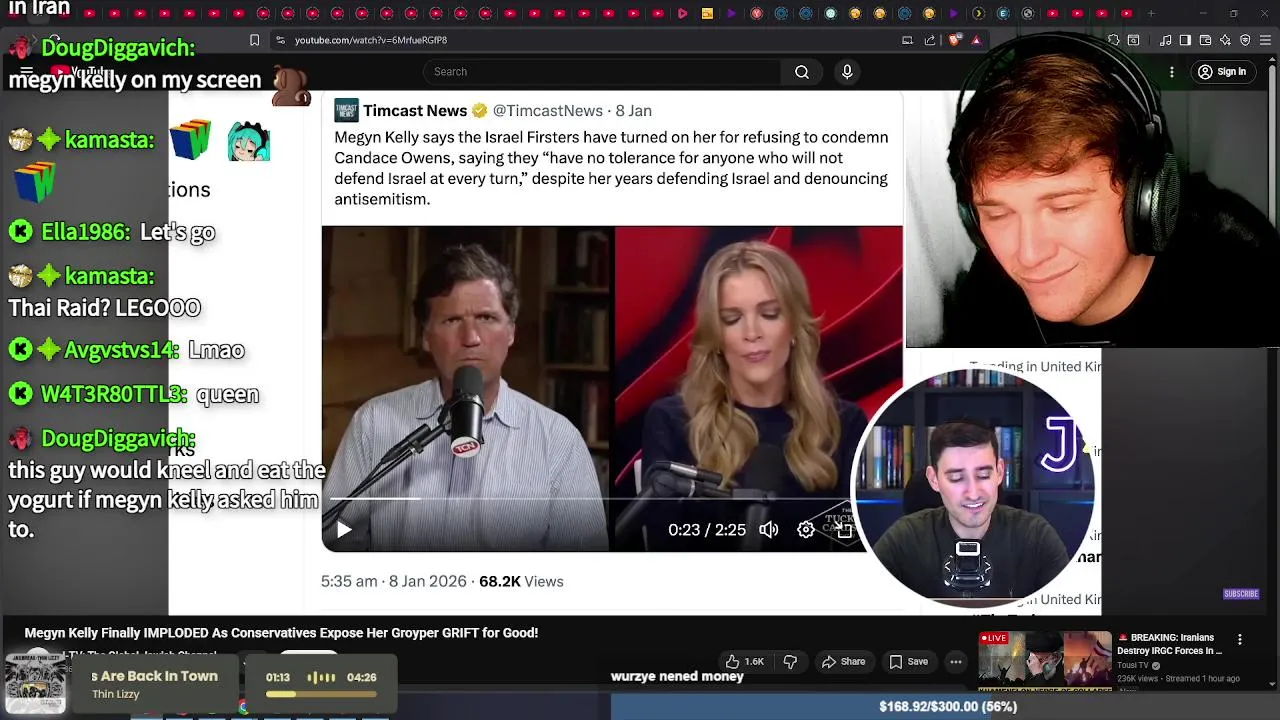Viewport: 1280px width, 720px height.
Task: Like the video with the thumbs-up 1.6K button
Action: click(x=744, y=662)
